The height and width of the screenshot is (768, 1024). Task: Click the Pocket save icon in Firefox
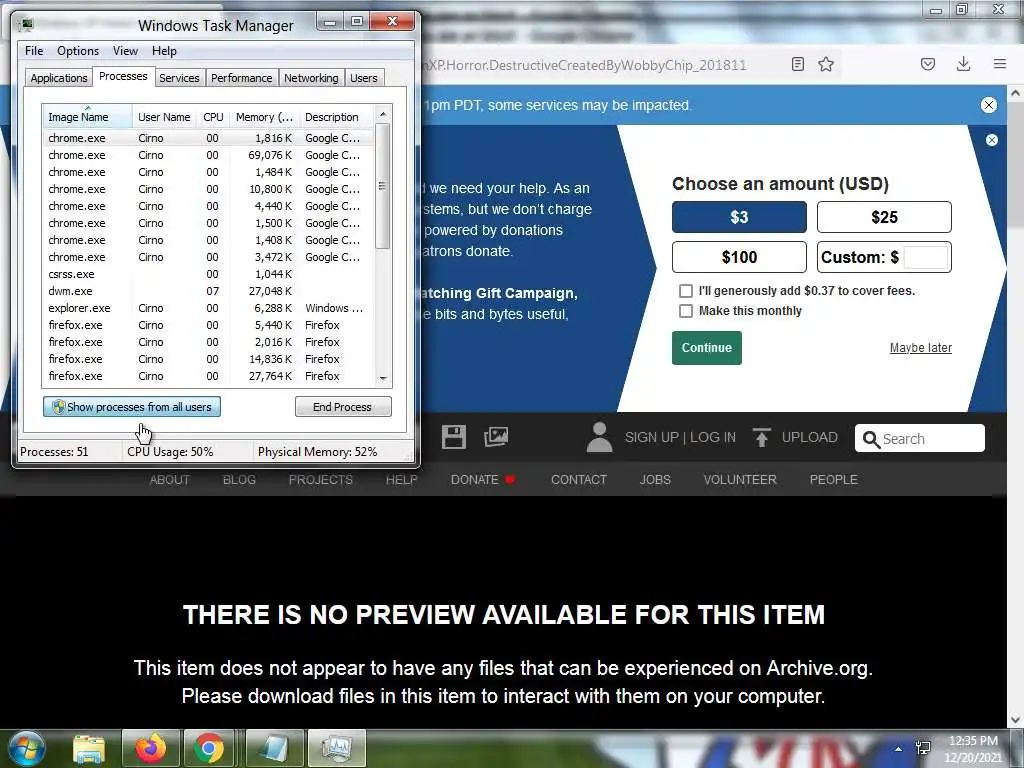tap(928, 64)
